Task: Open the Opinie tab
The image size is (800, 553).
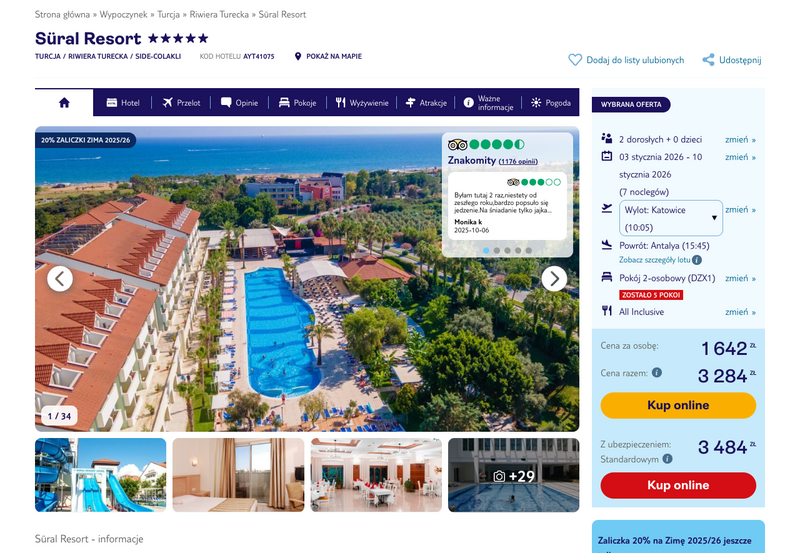Action: tap(239, 103)
